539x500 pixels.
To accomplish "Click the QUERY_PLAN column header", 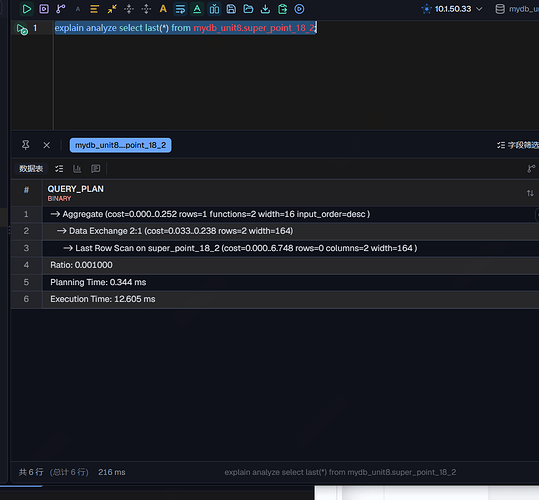I will 76,189.
